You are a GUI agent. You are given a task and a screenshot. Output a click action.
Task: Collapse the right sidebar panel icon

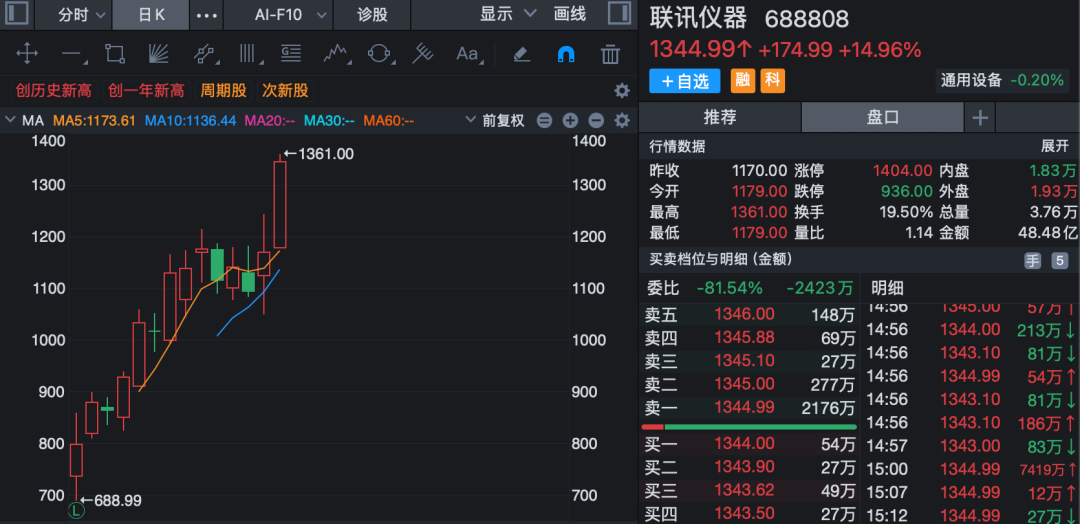(x=619, y=14)
